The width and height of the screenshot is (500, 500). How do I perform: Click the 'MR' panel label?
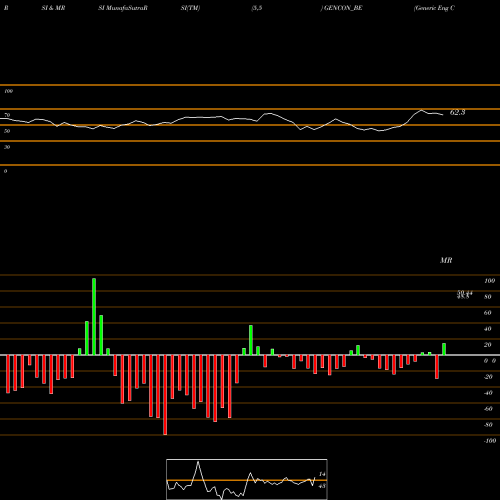(x=446, y=260)
